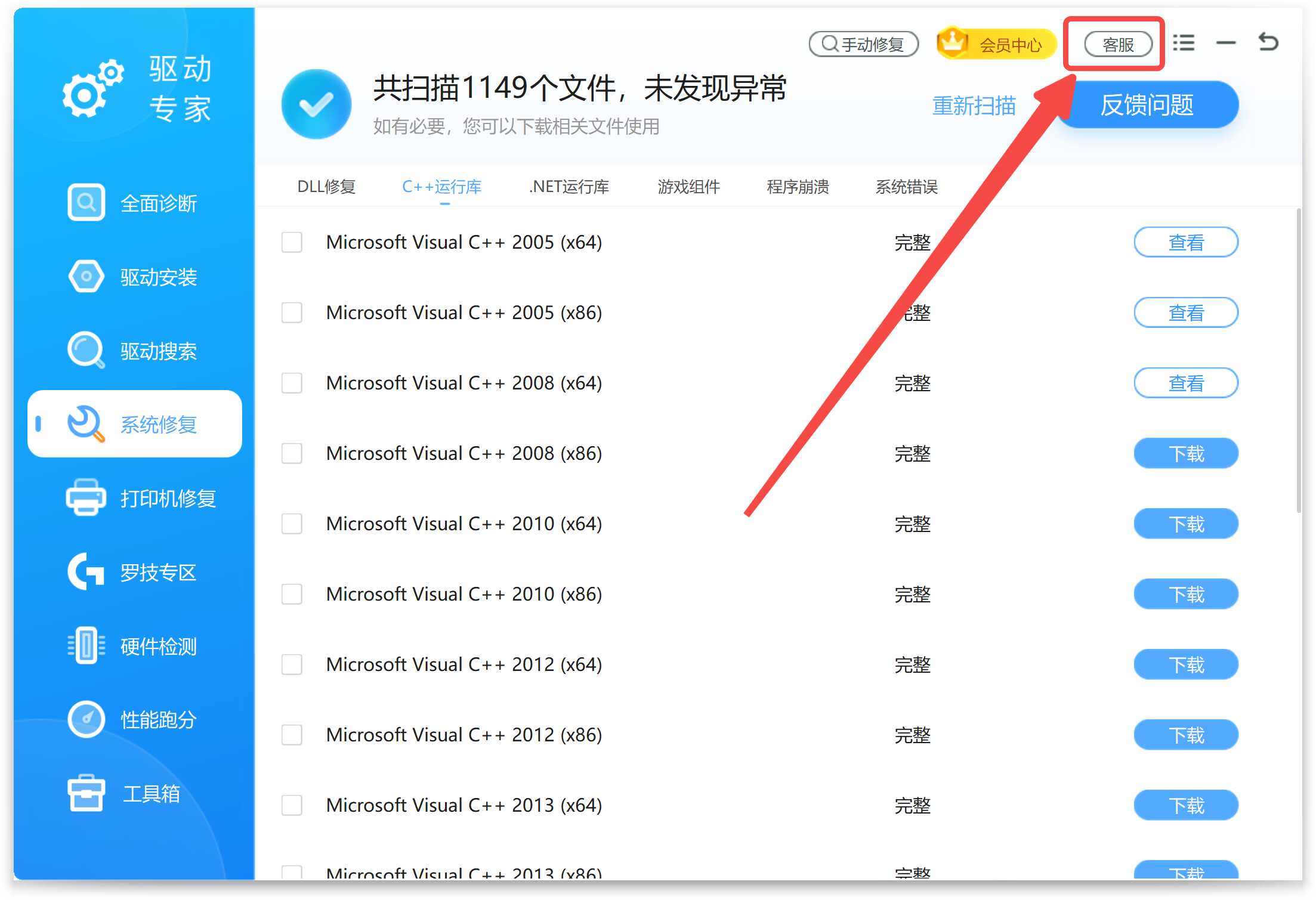Tick checkbox for Visual C++ 2012 (x86)
The width and height of the screenshot is (1316, 900).
click(x=292, y=735)
